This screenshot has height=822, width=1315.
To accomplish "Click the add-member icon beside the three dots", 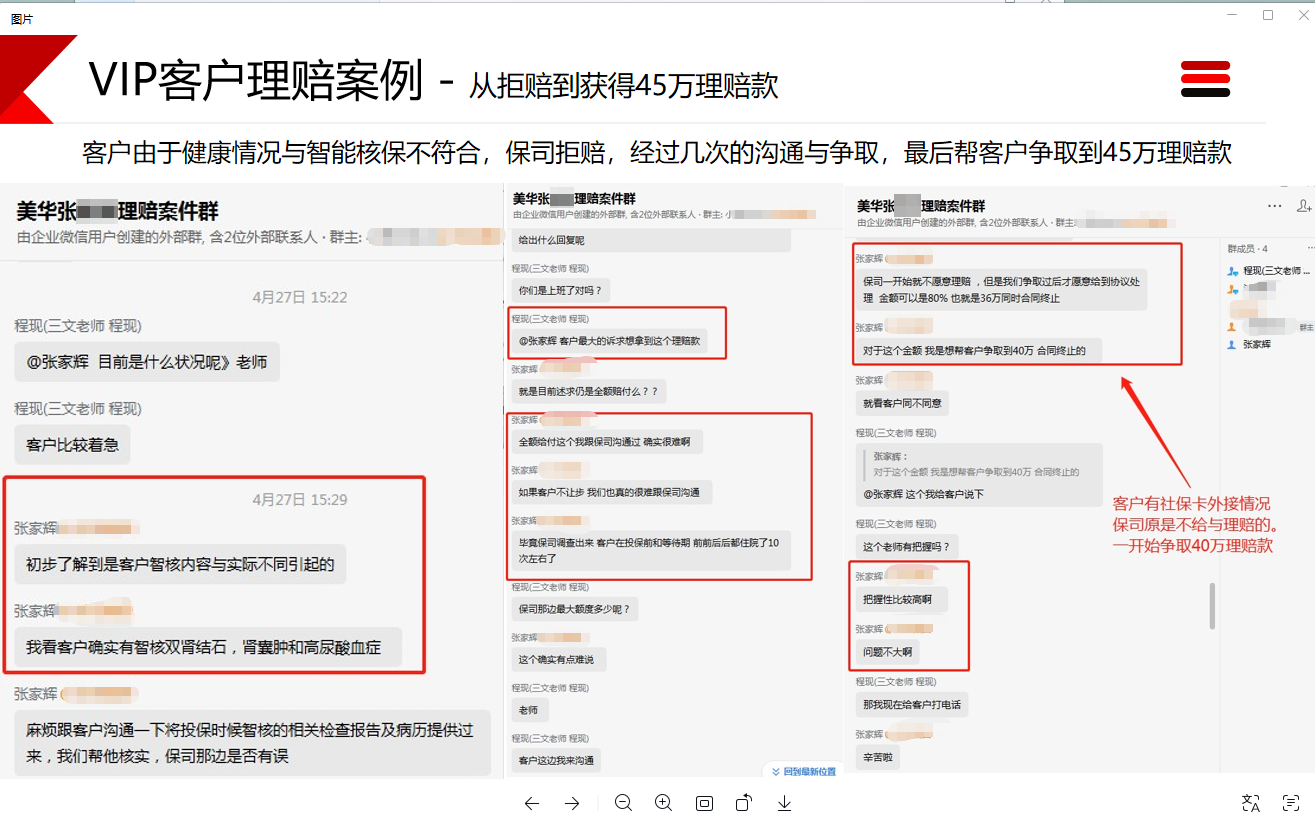I will point(1303,205).
